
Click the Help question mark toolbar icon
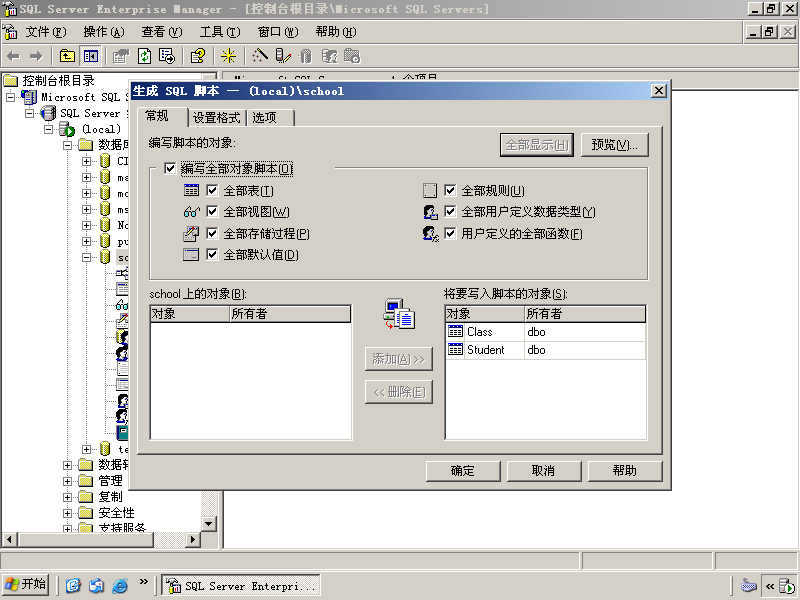click(198, 56)
